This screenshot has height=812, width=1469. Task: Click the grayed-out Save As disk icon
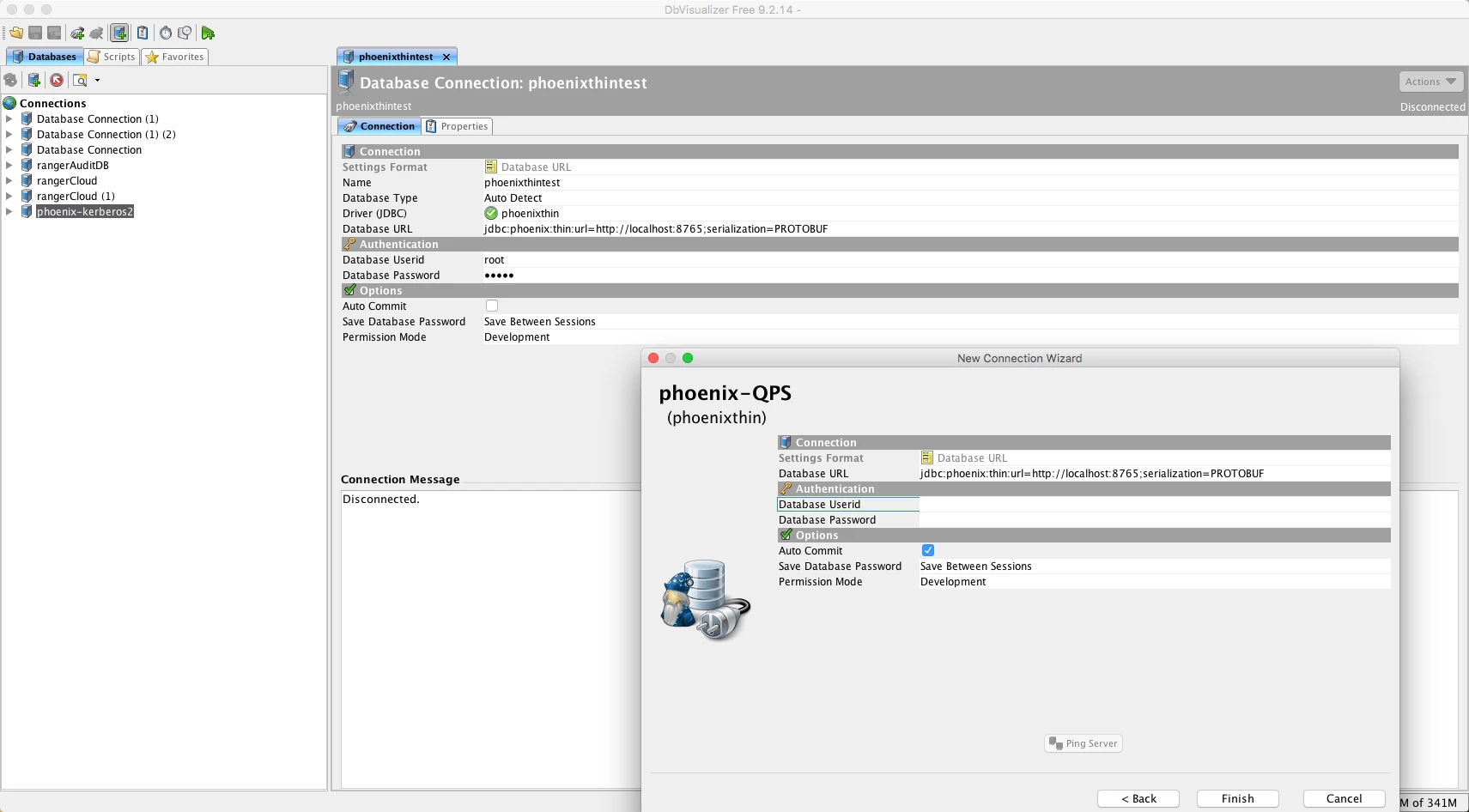(54, 33)
